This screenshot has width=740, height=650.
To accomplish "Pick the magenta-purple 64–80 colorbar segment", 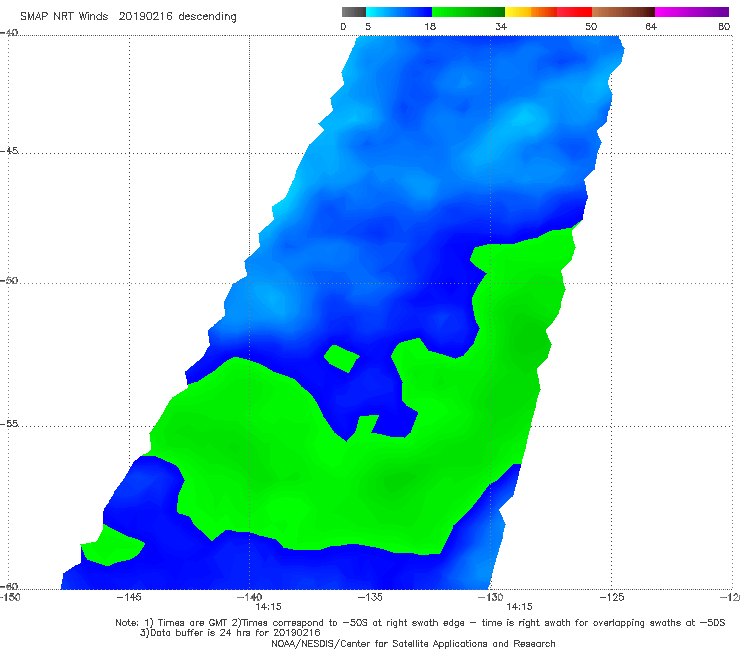I will [x=692, y=12].
